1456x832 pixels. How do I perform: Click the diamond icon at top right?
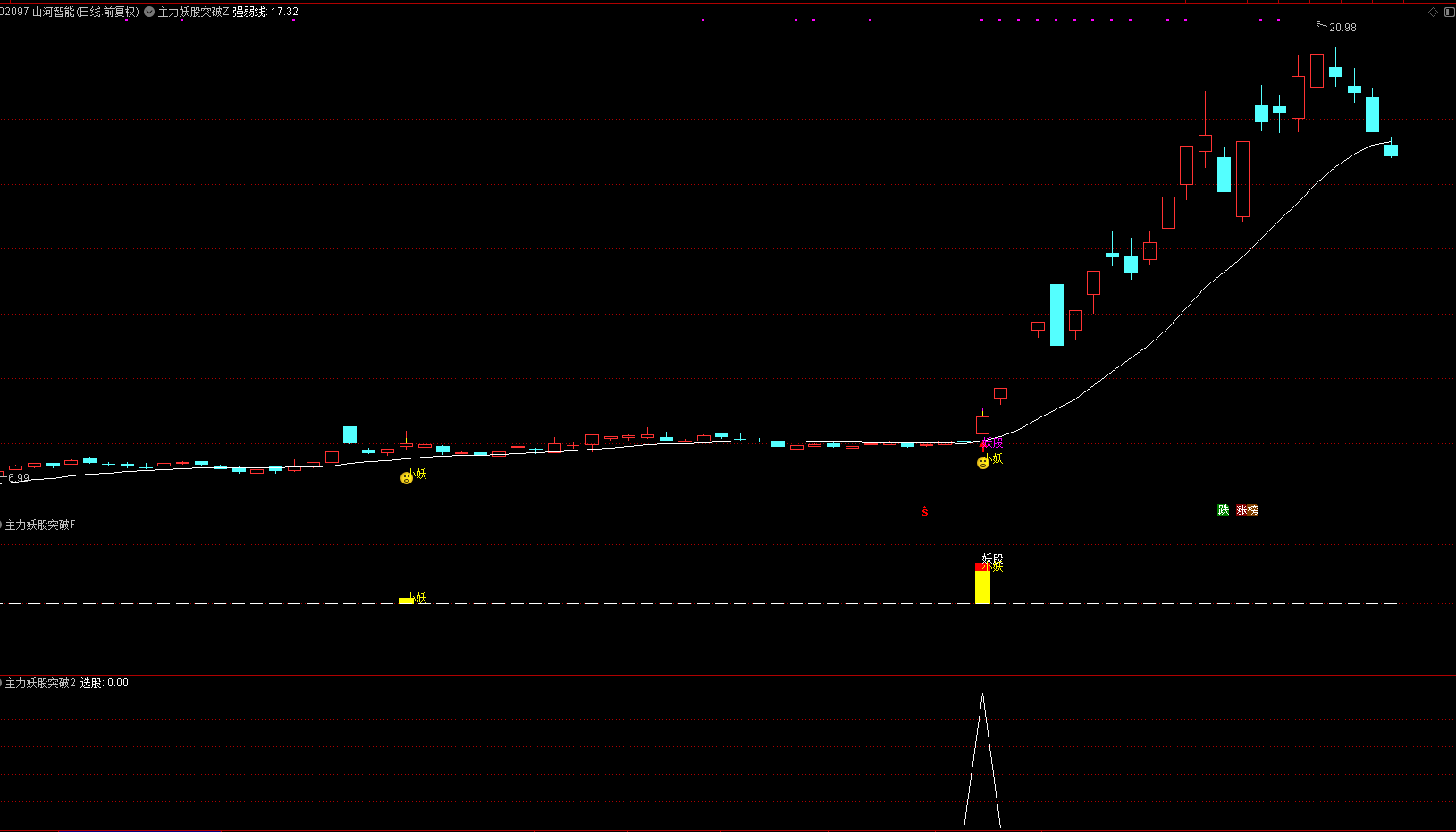[1433, 12]
